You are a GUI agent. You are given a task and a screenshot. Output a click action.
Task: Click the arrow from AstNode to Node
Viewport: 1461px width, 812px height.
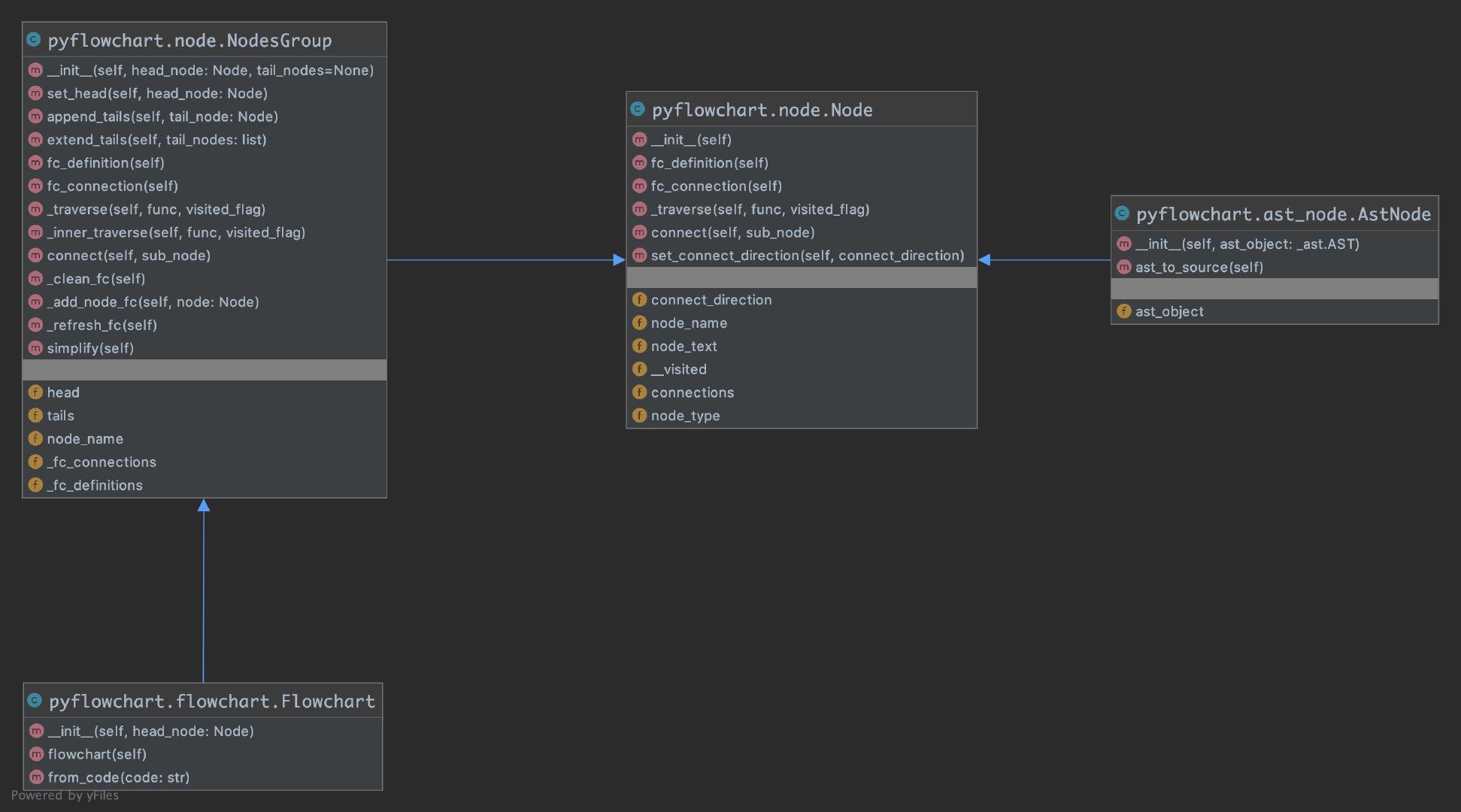(x=1045, y=260)
